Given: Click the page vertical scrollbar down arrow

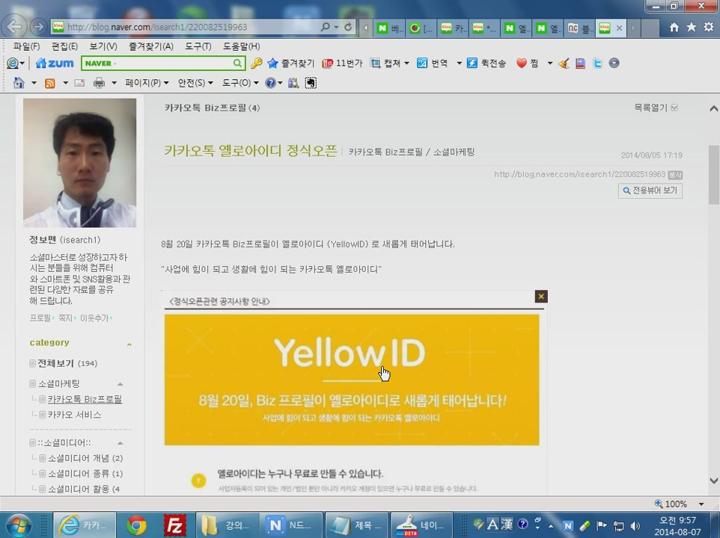Looking at the screenshot, I should pyautogui.click(x=714, y=481).
